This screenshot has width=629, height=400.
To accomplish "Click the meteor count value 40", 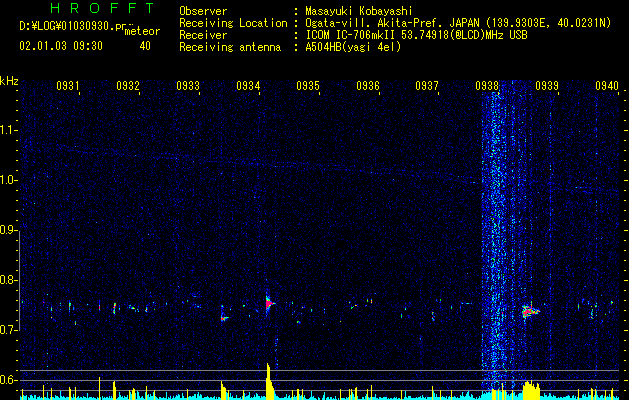I will tap(145, 46).
